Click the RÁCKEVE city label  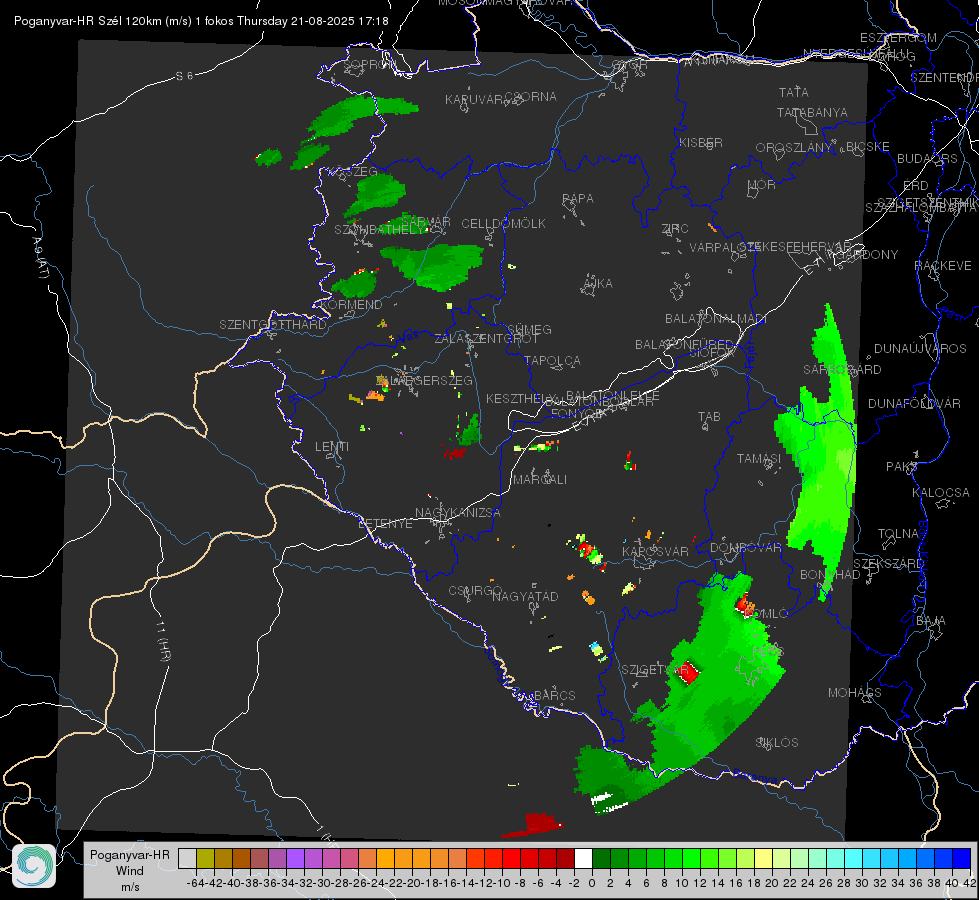tap(943, 266)
